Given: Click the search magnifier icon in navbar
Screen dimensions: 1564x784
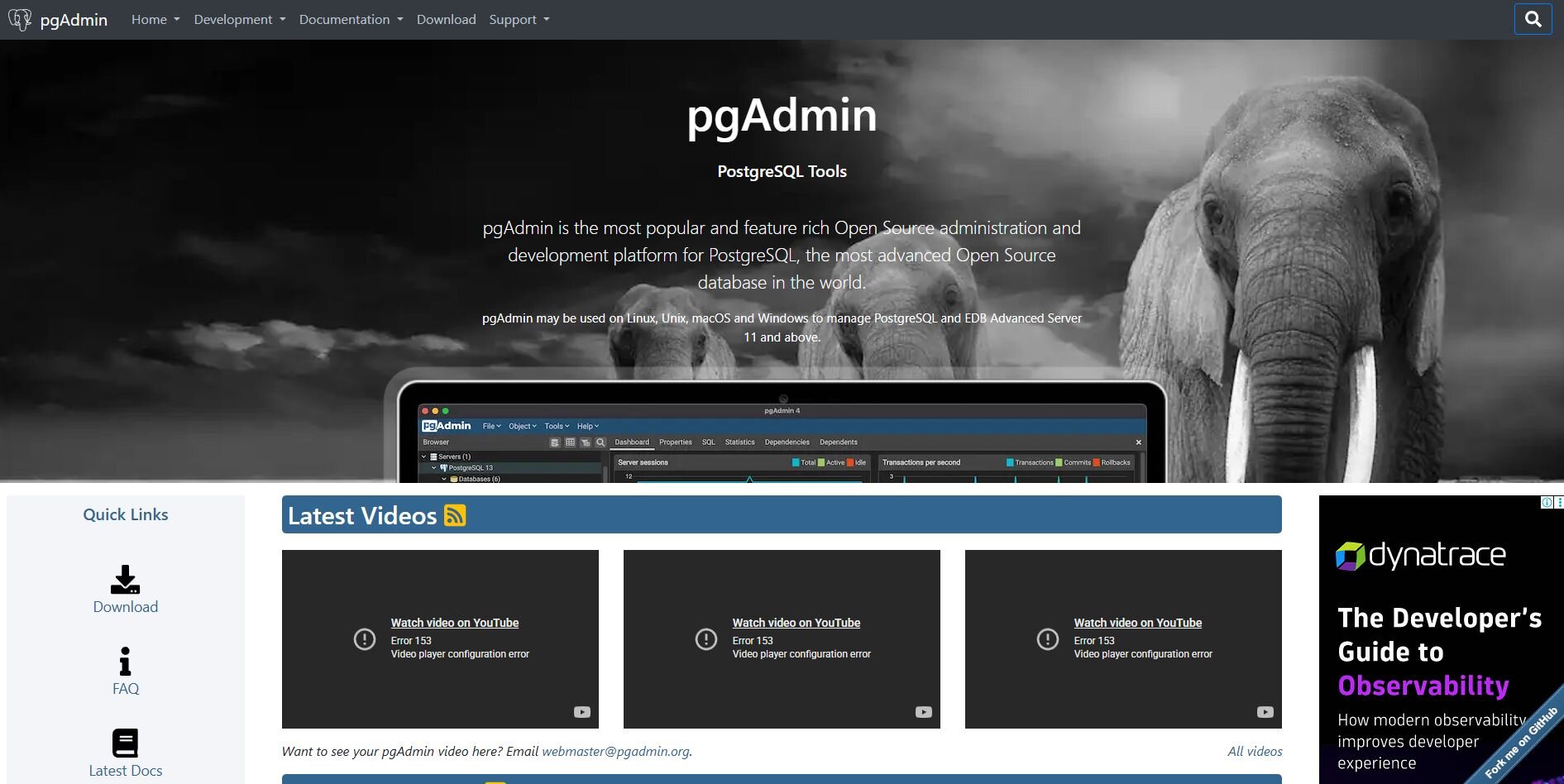Looking at the screenshot, I should pyautogui.click(x=1533, y=19).
